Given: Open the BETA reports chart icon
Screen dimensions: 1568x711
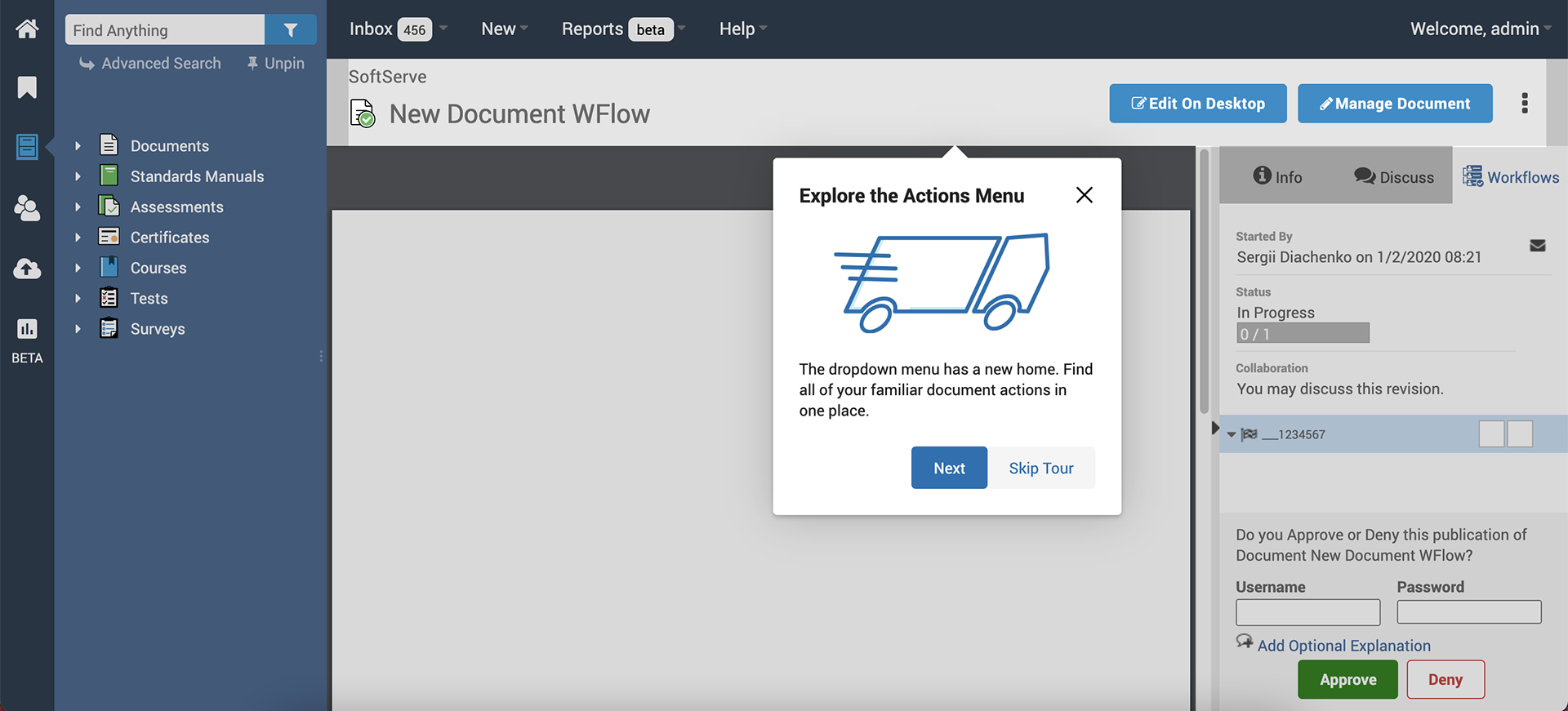Looking at the screenshot, I should coord(27,329).
